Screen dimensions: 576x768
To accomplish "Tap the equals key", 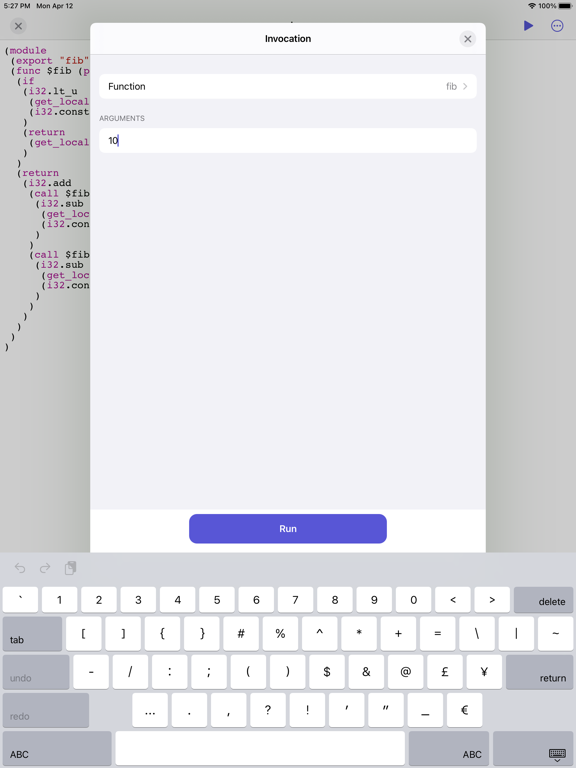I will pyautogui.click(x=437, y=633).
